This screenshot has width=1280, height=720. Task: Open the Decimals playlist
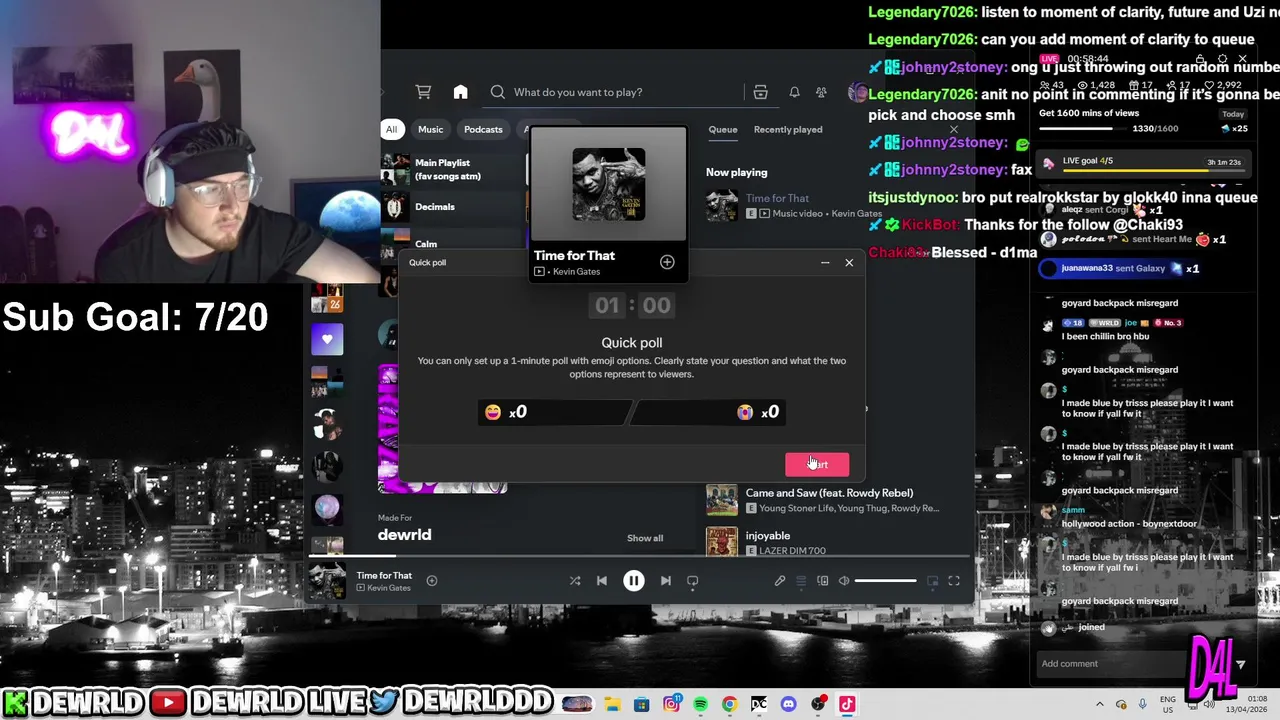point(452,207)
